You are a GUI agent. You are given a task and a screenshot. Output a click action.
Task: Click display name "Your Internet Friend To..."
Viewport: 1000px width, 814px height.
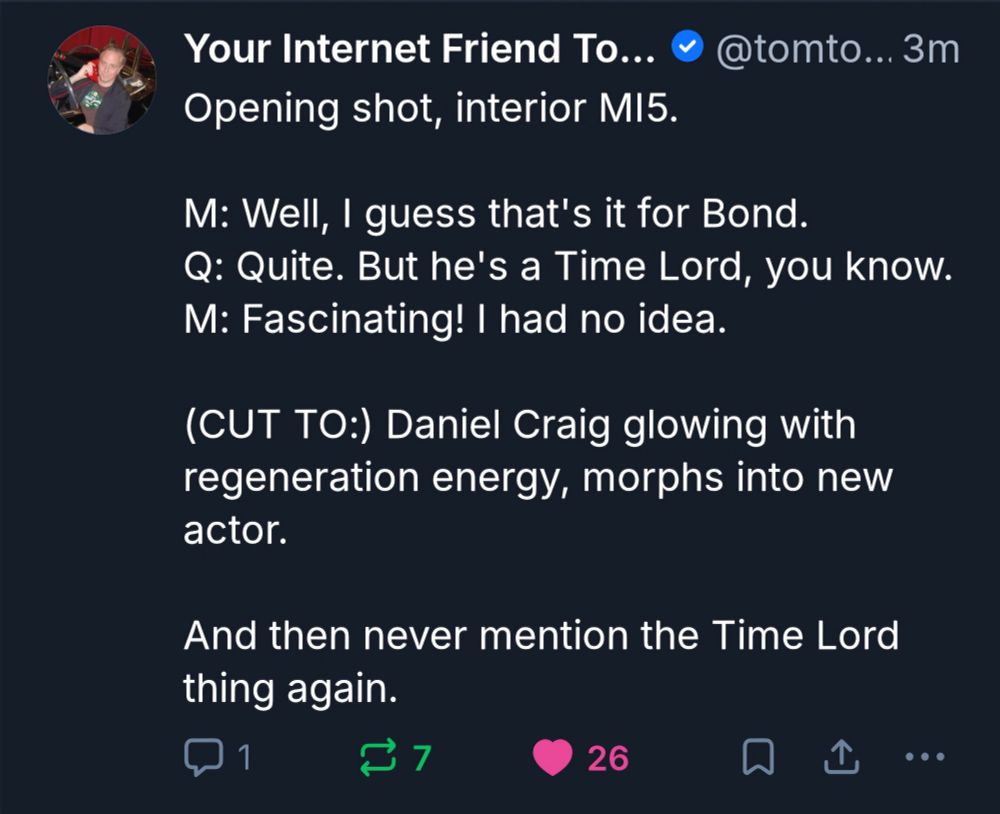(420, 47)
